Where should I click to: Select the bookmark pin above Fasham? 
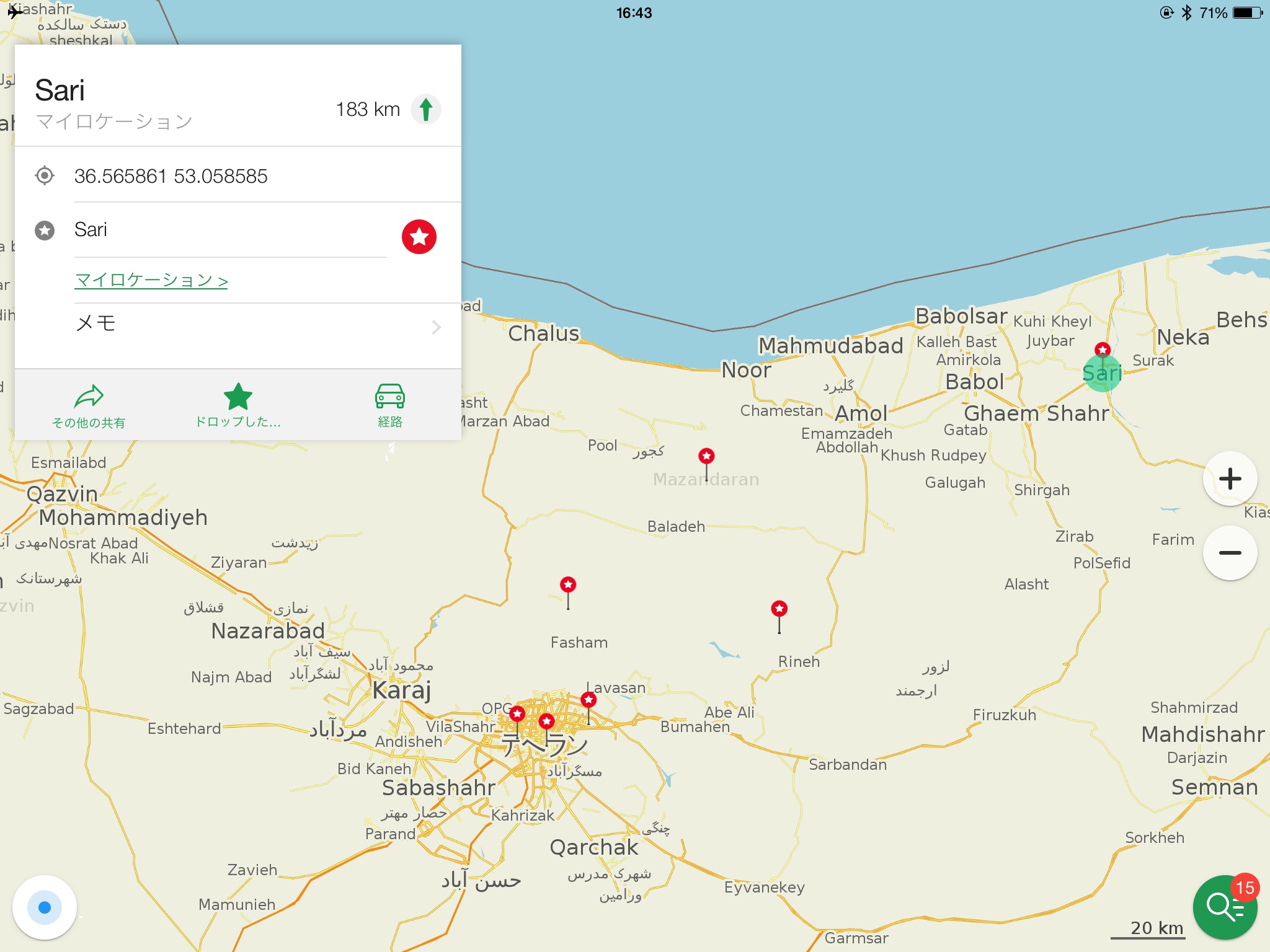568,585
